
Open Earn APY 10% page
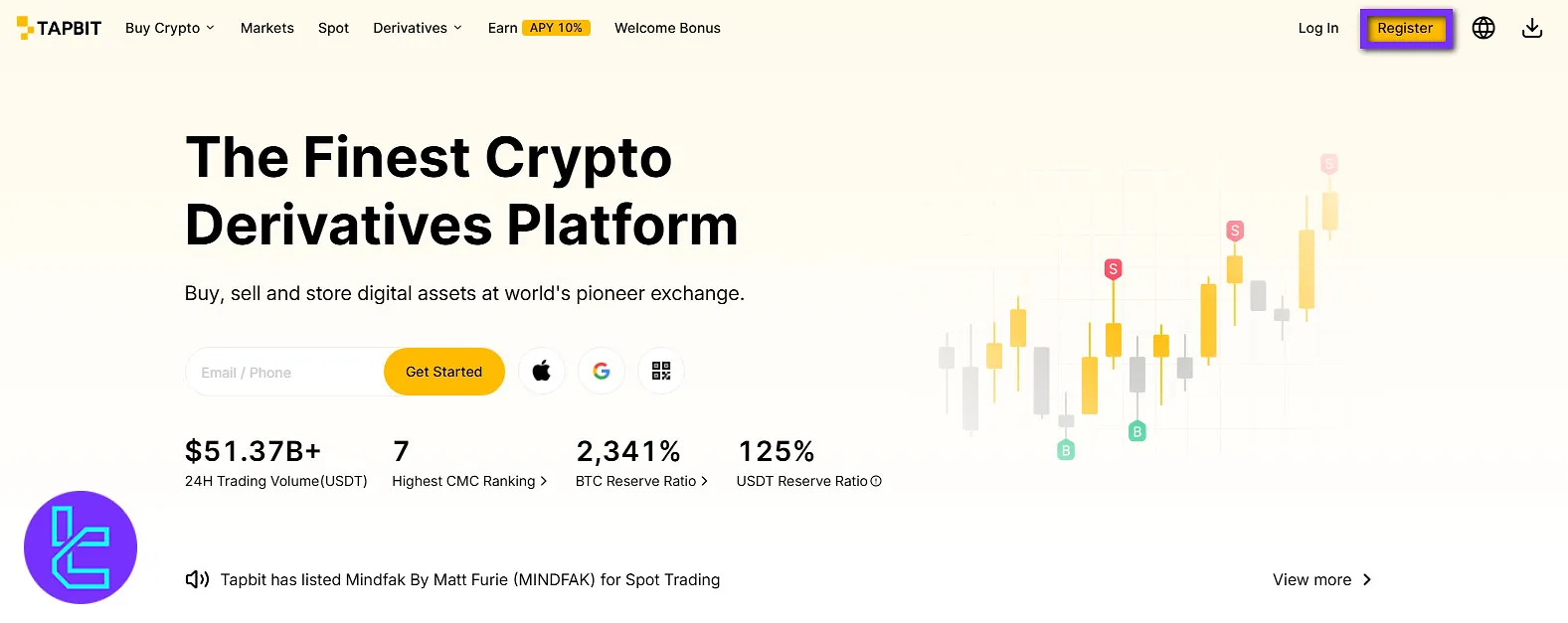(538, 28)
